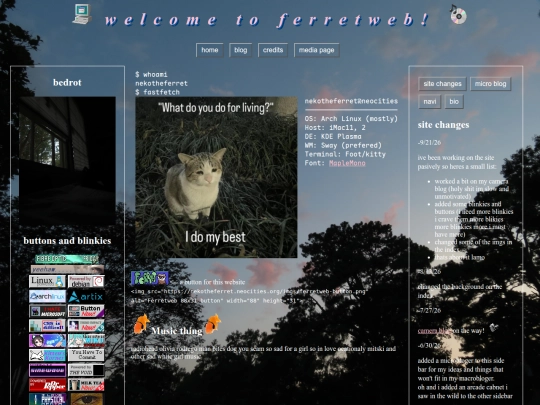Click the anime cat-ear girl badge
The image size is (540, 405).
point(47,341)
